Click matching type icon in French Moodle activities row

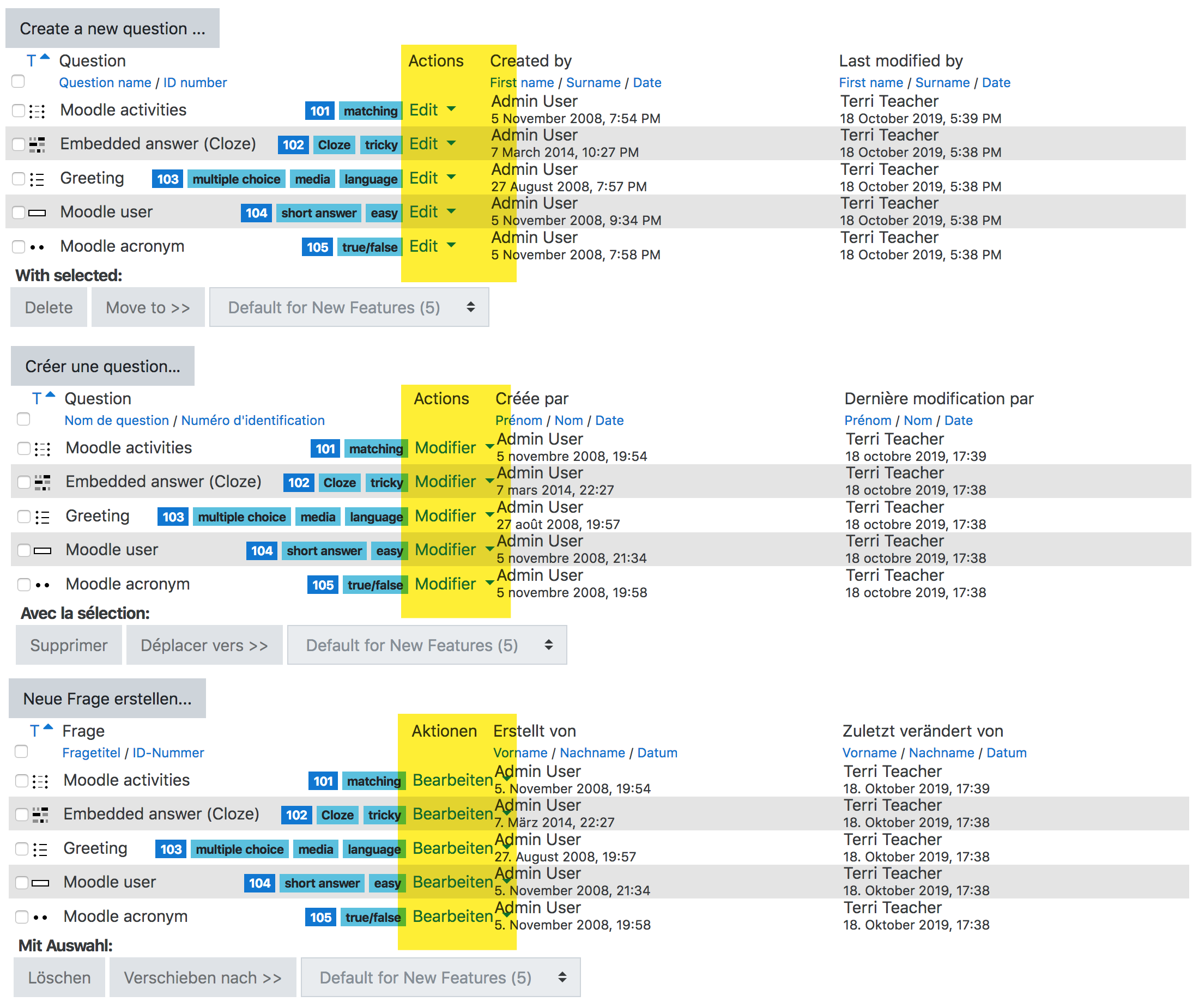tap(43, 448)
